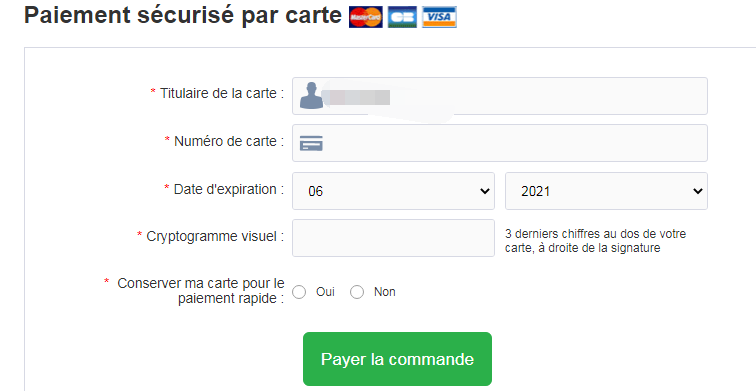The height and width of the screenshot is (391, 756).
Task: Focus the Numéro de carte input field
Action: point(500,143)
